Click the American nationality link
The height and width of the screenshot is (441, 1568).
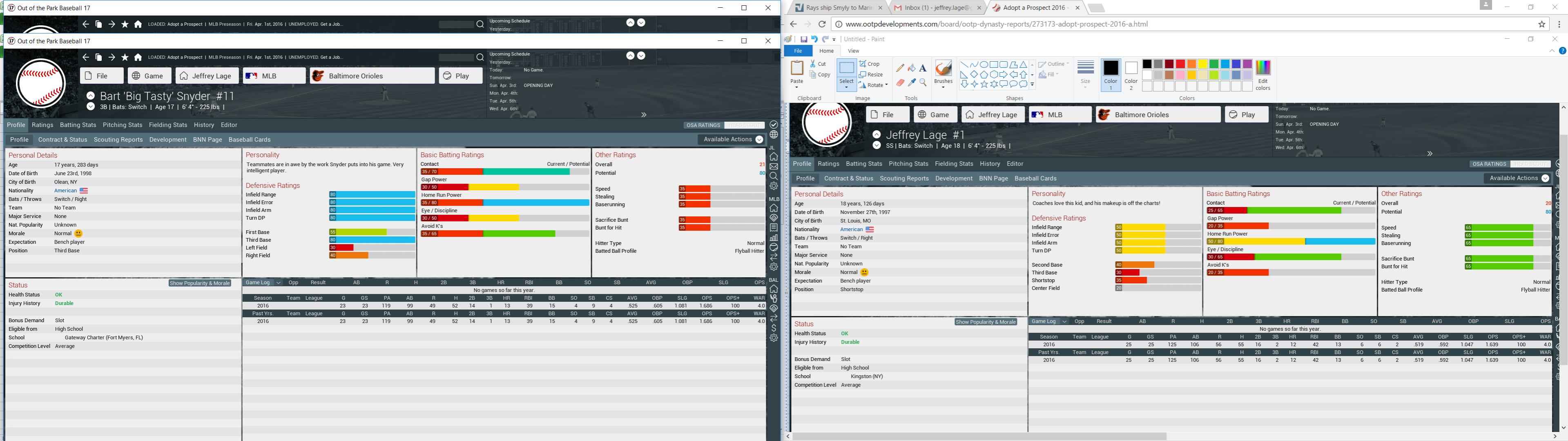[x=66, y=190]
